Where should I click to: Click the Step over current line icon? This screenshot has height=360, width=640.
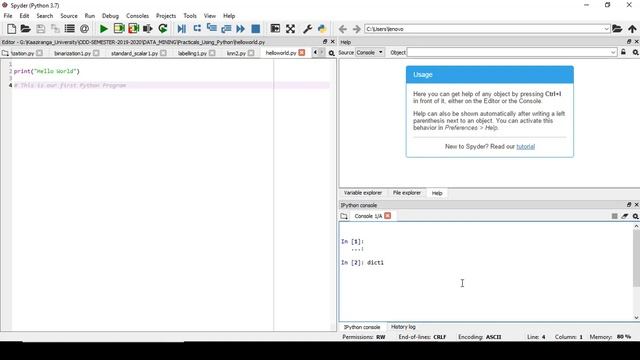point(197,29)
